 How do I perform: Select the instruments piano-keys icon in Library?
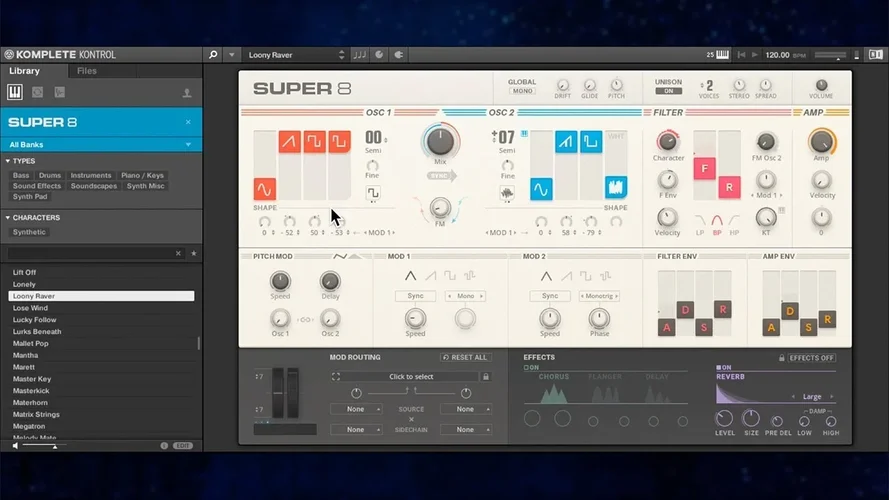pyautogui.click(x=15, y=92)
